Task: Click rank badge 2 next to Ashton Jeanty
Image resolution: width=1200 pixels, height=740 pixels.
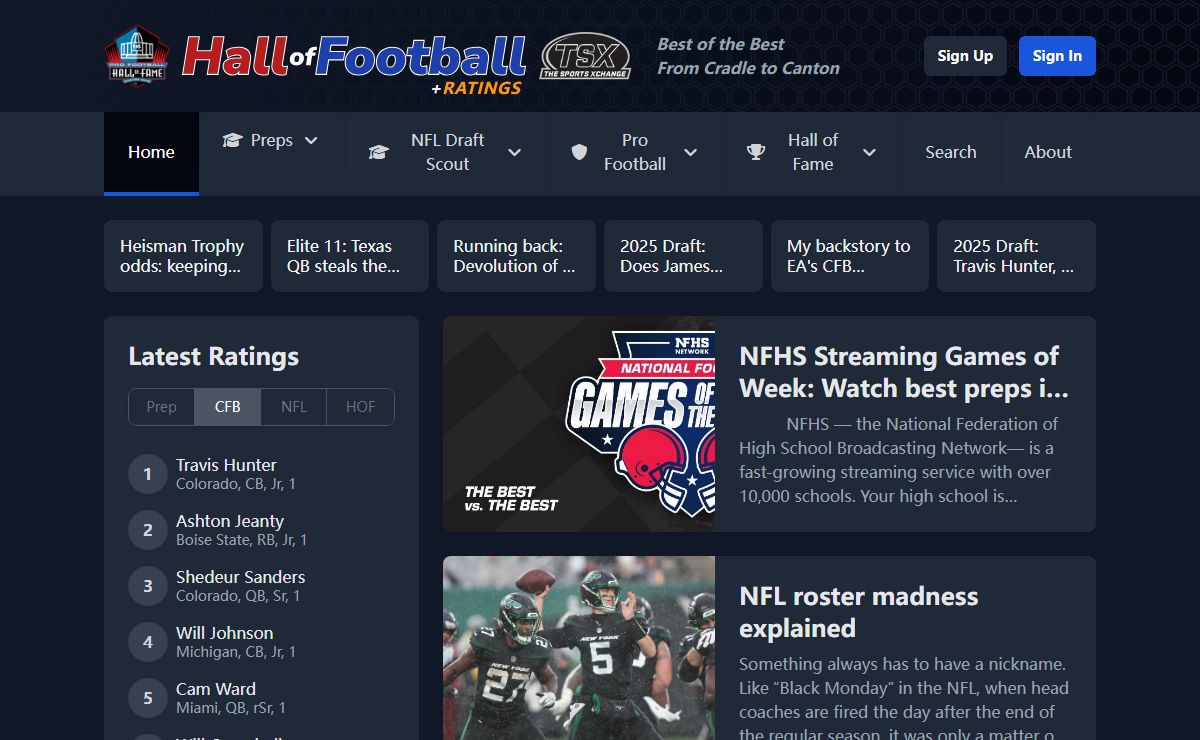Action: pos(148,530)
